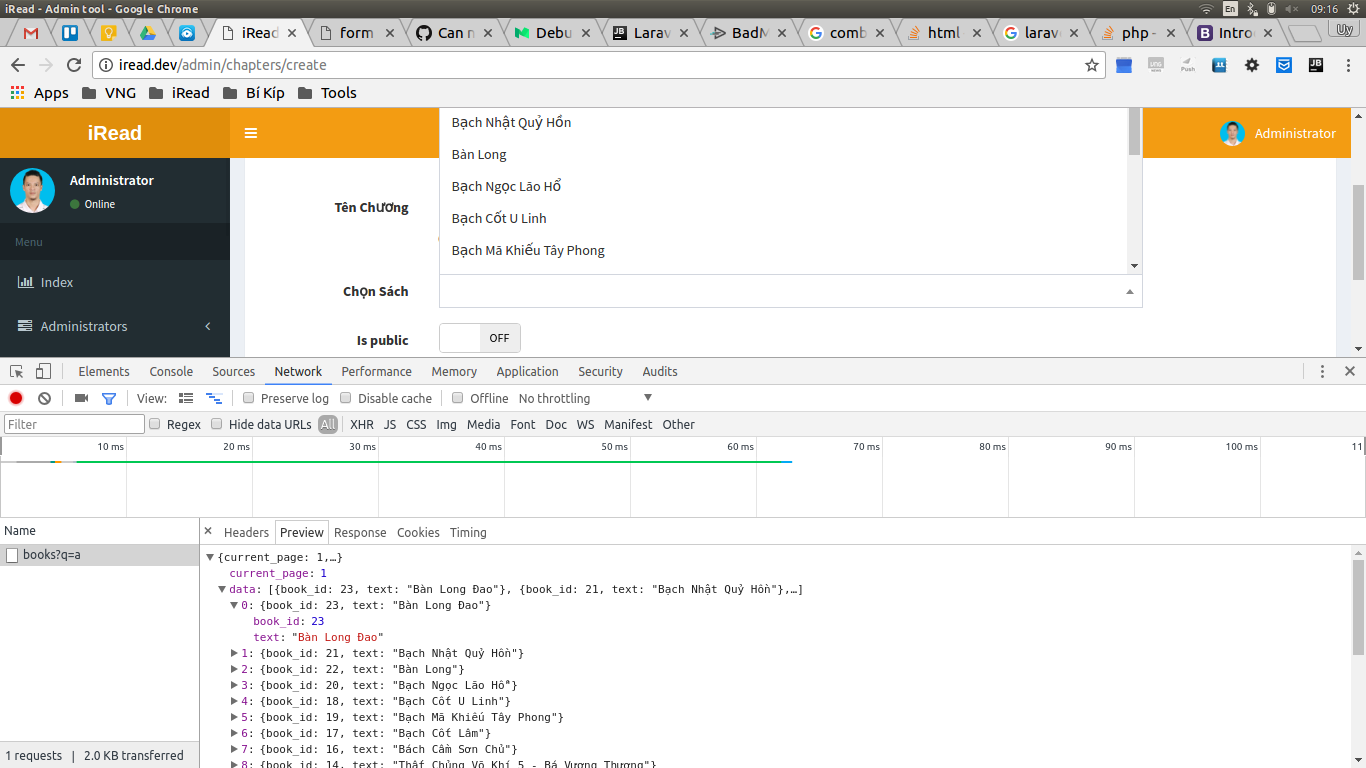Switch to the Response tab
Image resolution: width=1366 pixels, height=768 pixels.
(359, 532)
